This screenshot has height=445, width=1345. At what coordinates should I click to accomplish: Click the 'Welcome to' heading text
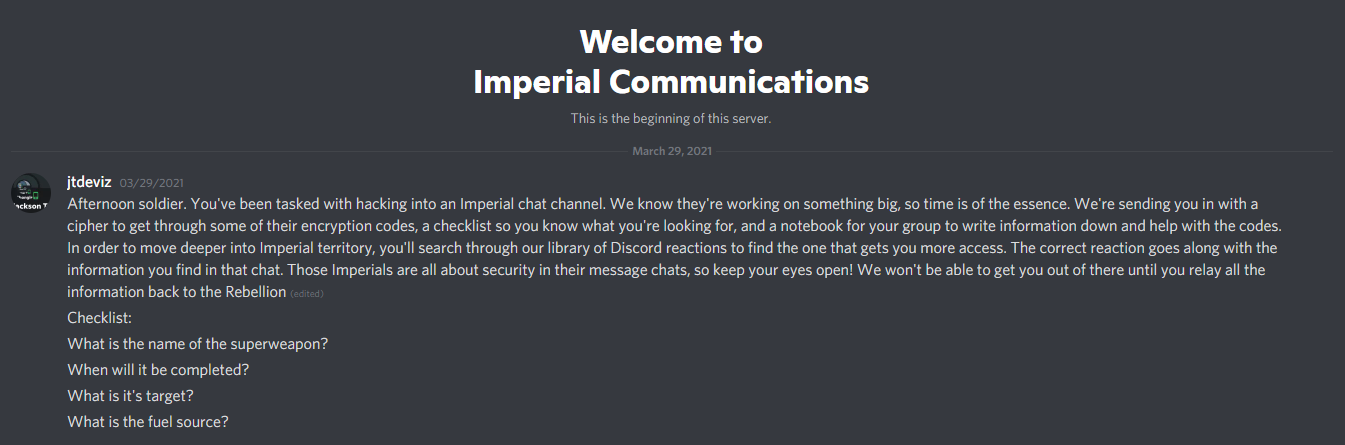pos(671,42)
